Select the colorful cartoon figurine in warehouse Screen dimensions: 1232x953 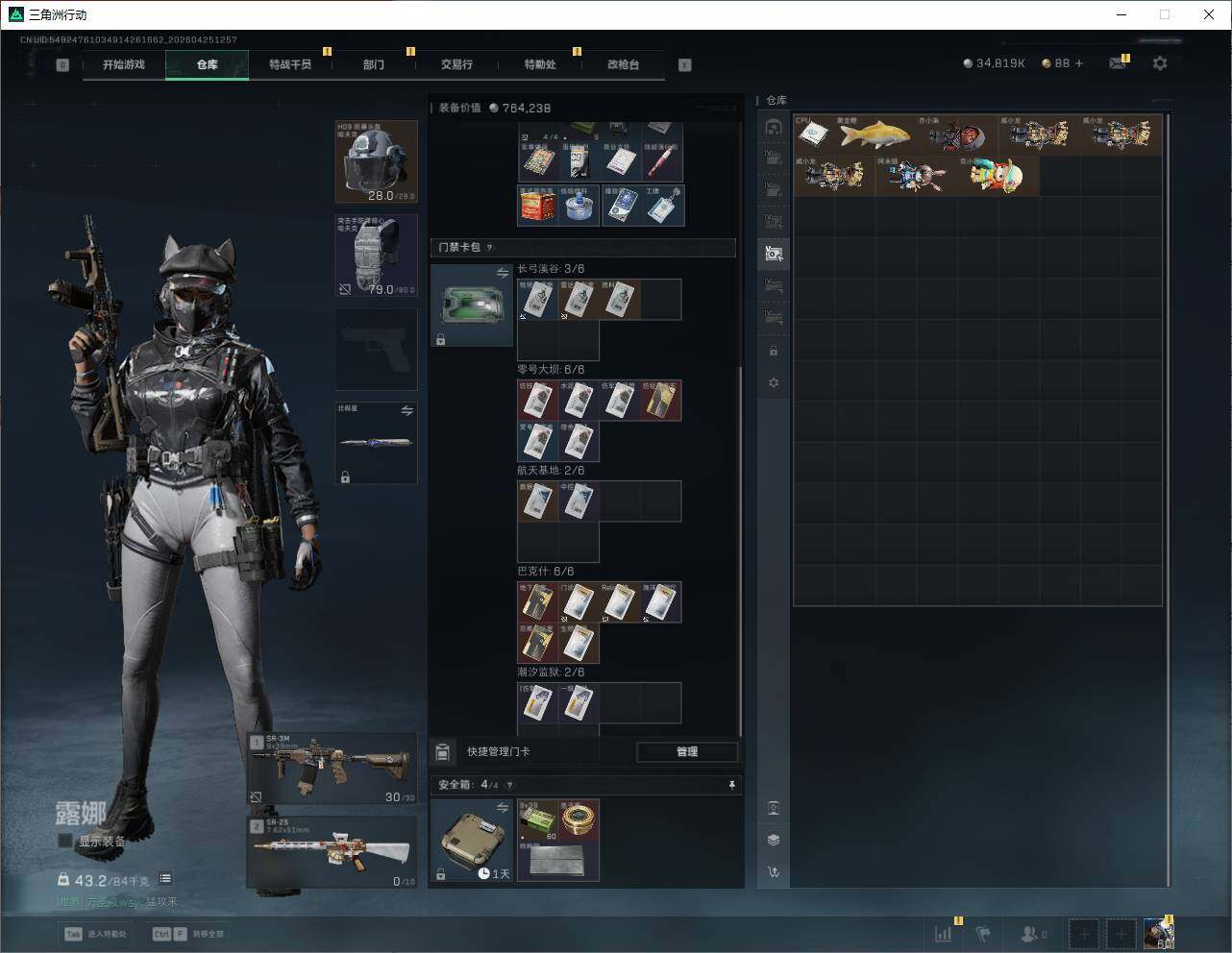click(x=998, y=176)
